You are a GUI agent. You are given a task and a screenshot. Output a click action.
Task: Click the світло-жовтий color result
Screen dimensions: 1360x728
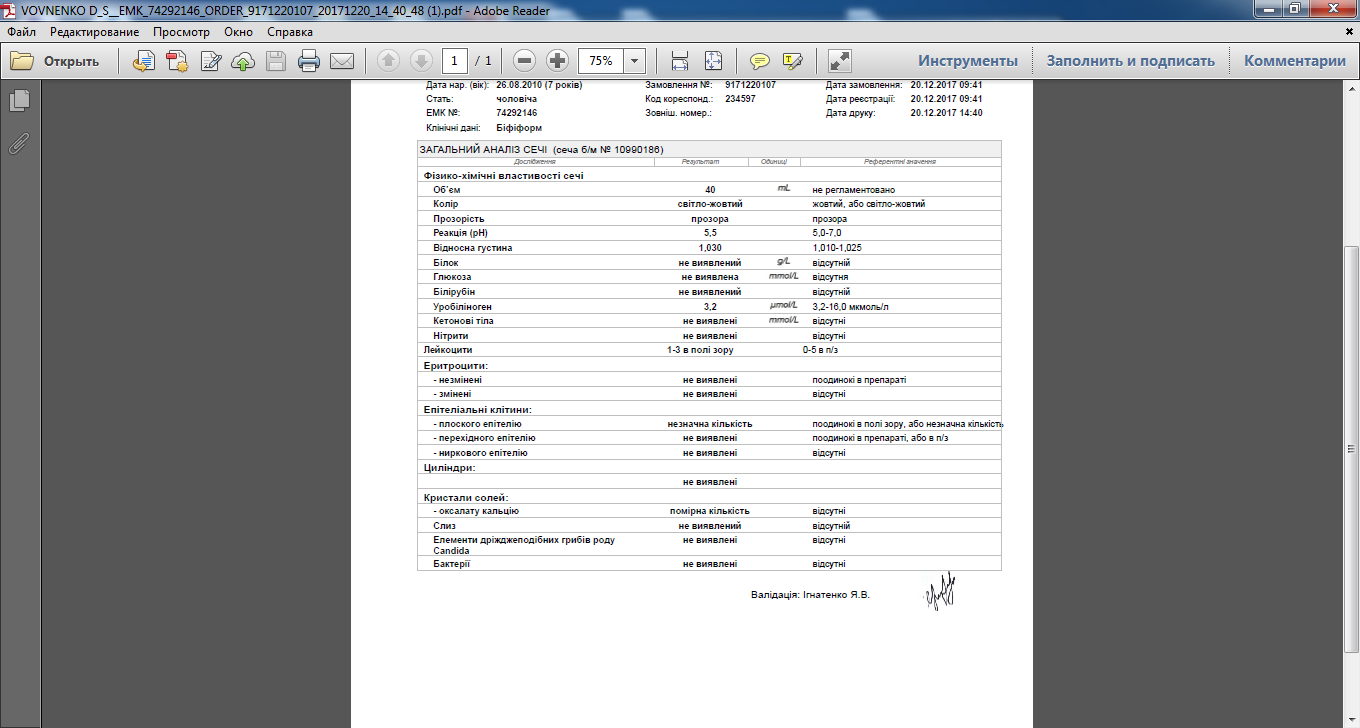[710, 204]
